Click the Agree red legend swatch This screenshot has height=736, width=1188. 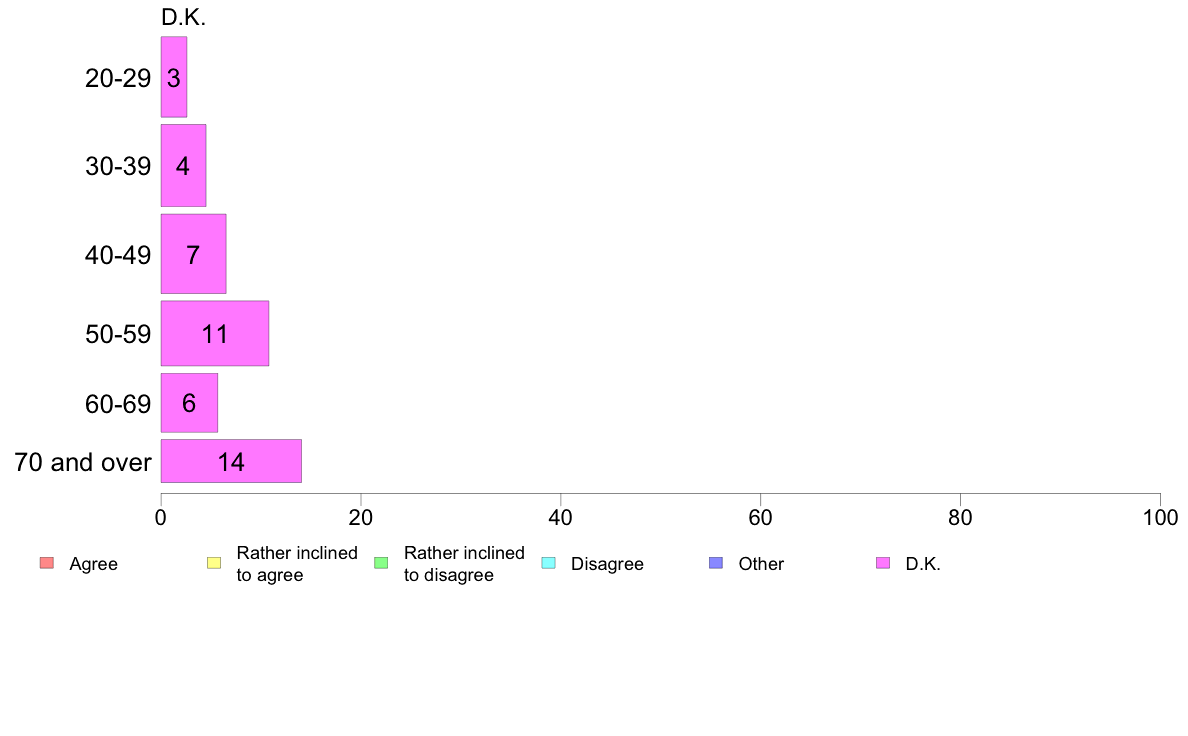click(x=47, y=563)
